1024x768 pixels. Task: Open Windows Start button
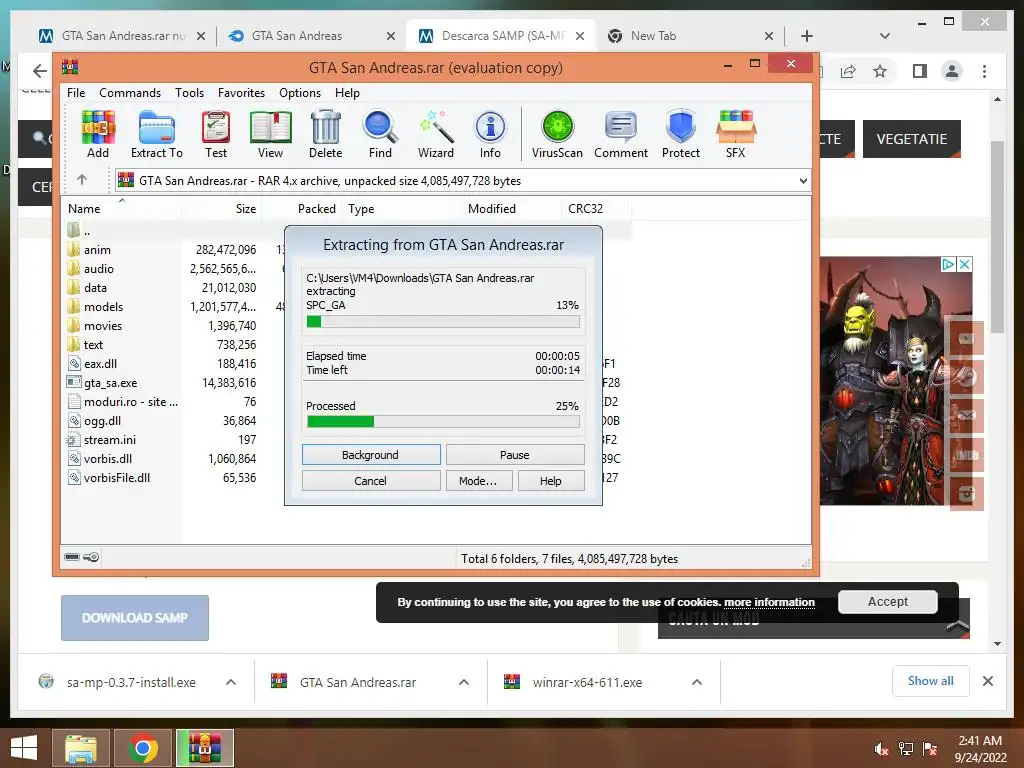tap(24, 748)
